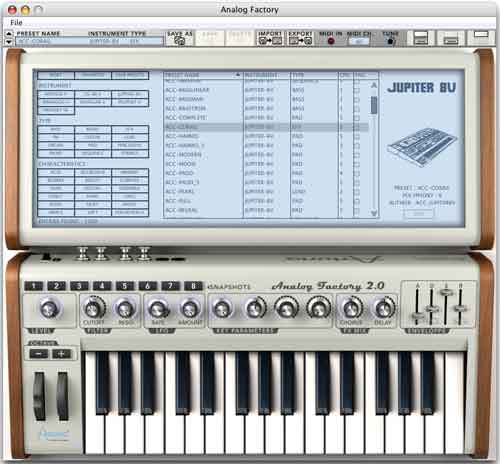
Task: Toggle the Soundtrack characteristics filter
Action: (130, 212)
